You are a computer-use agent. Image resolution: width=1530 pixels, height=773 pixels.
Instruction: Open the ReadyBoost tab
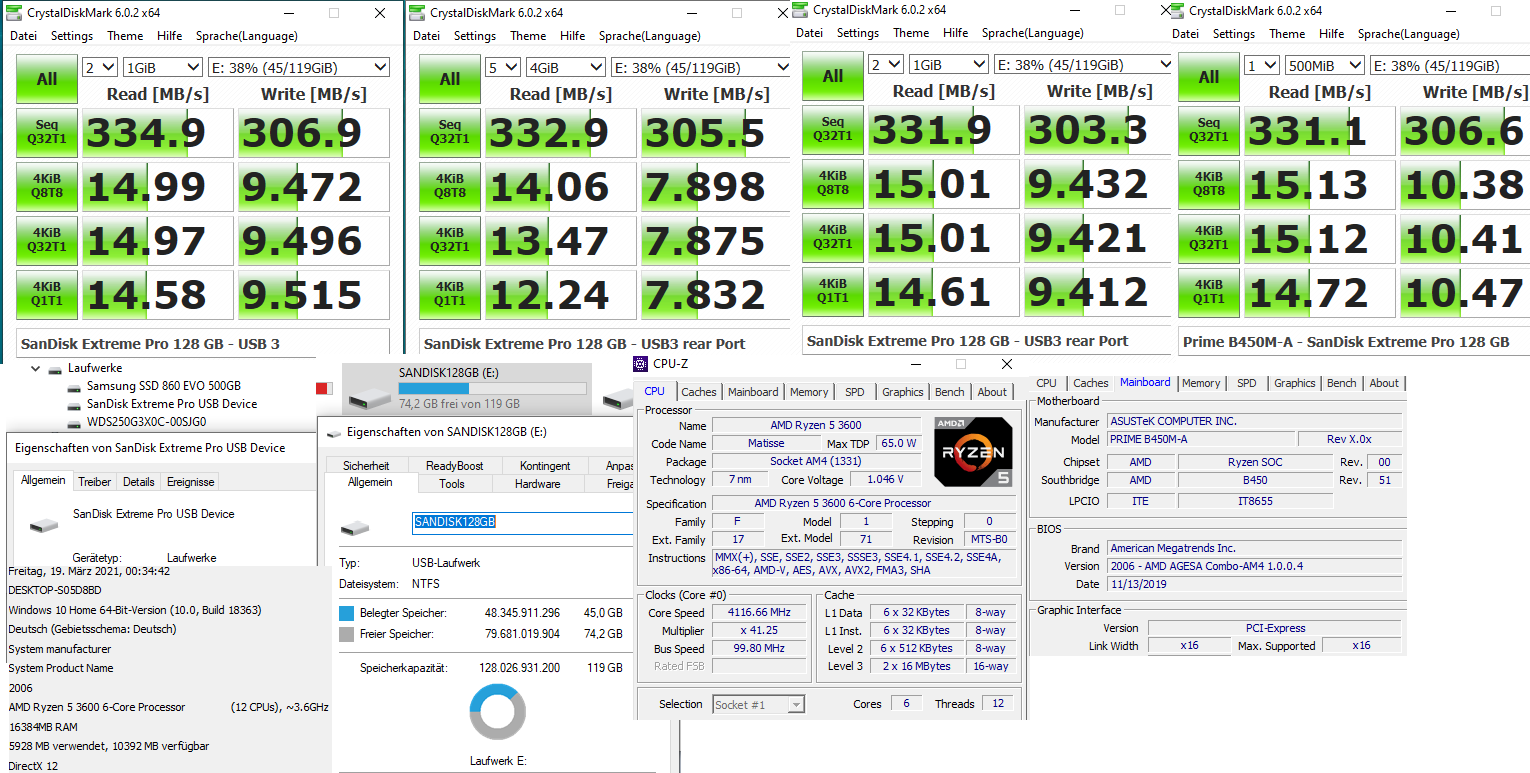coord(454,466)
